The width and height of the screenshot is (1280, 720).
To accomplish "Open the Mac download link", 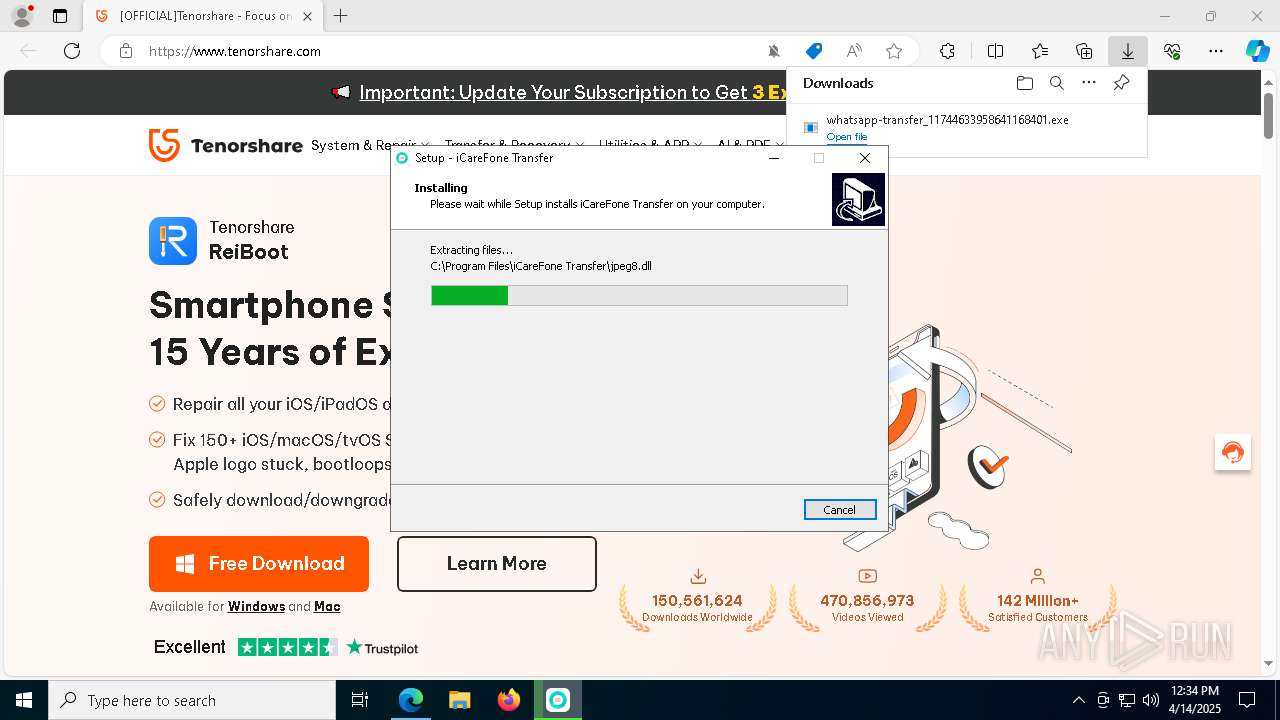I will (x=327, y=606).
